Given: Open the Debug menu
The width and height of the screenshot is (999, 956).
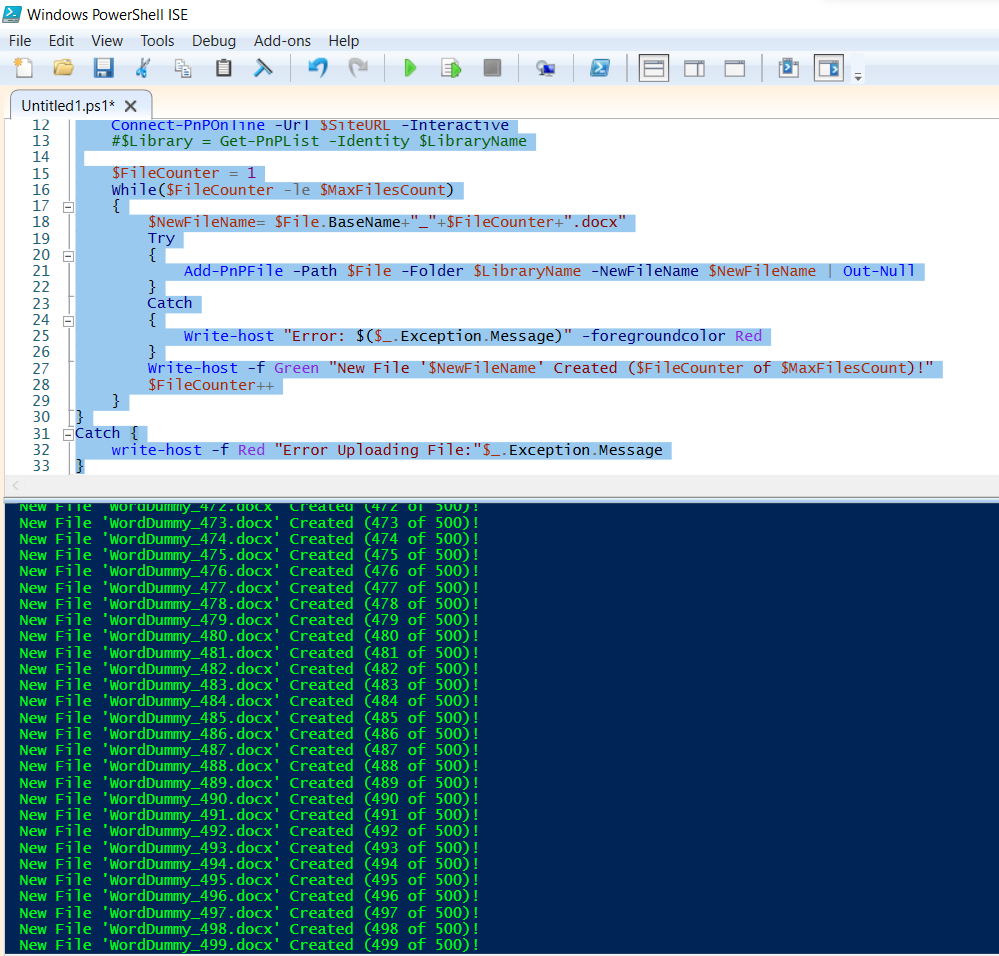Looking at the screenshot, I should 213,41.
